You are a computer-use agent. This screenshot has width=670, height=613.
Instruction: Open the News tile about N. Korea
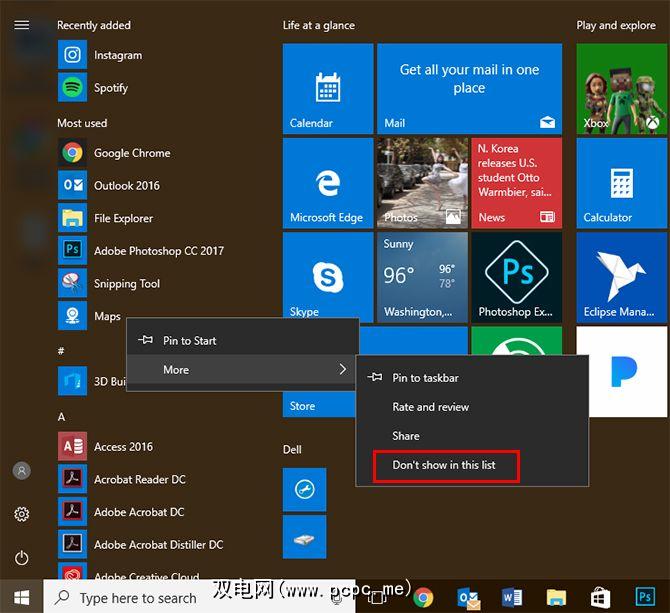pos(516,184)
